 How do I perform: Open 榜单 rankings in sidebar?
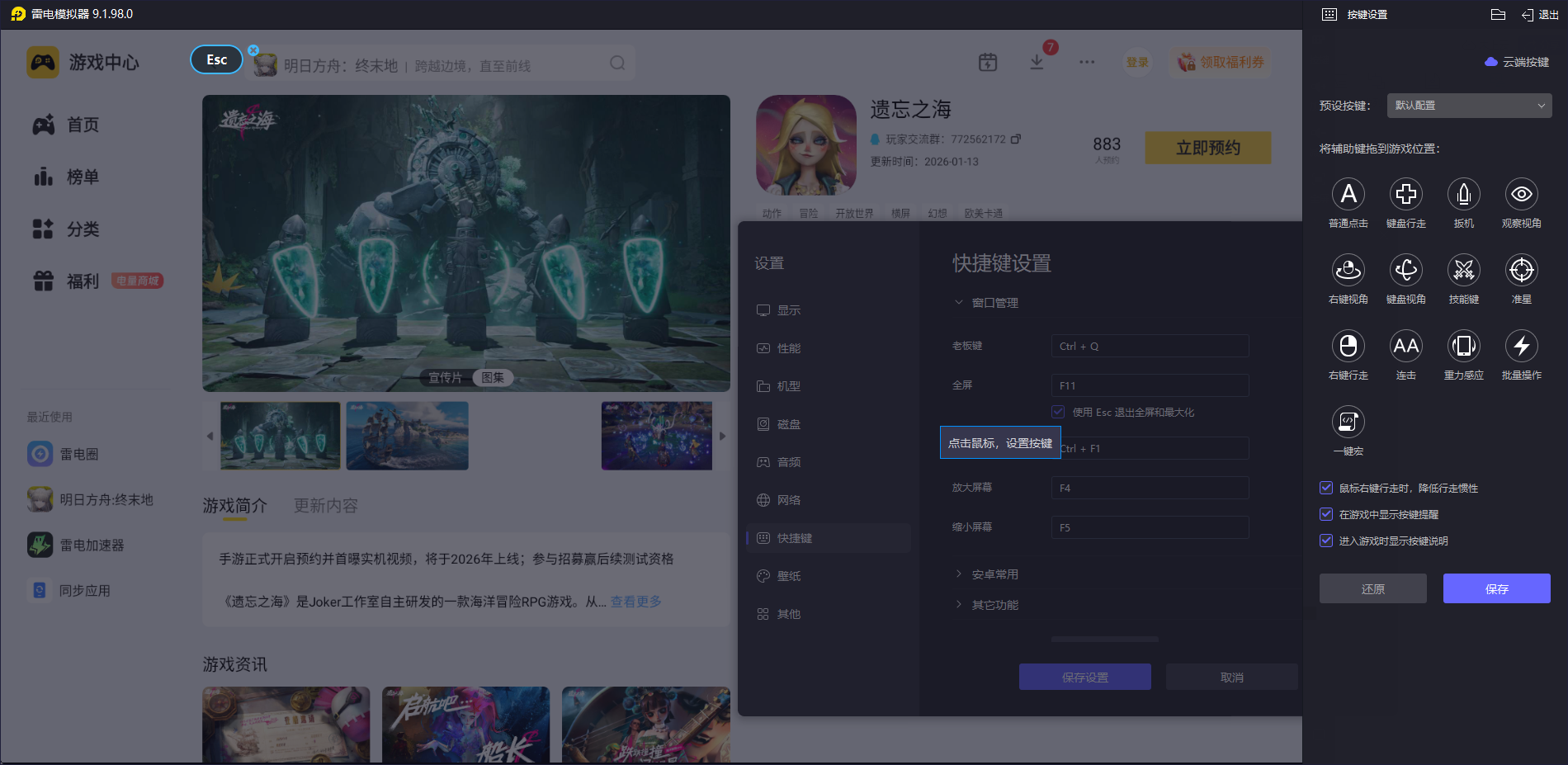point(66,177)
